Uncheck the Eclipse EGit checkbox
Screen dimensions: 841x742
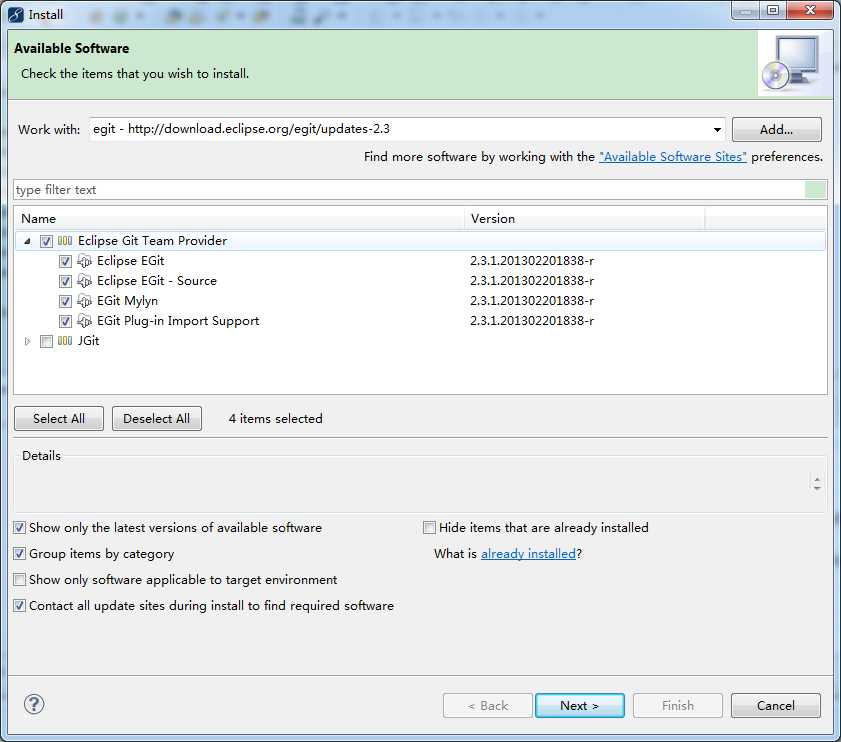65,261
